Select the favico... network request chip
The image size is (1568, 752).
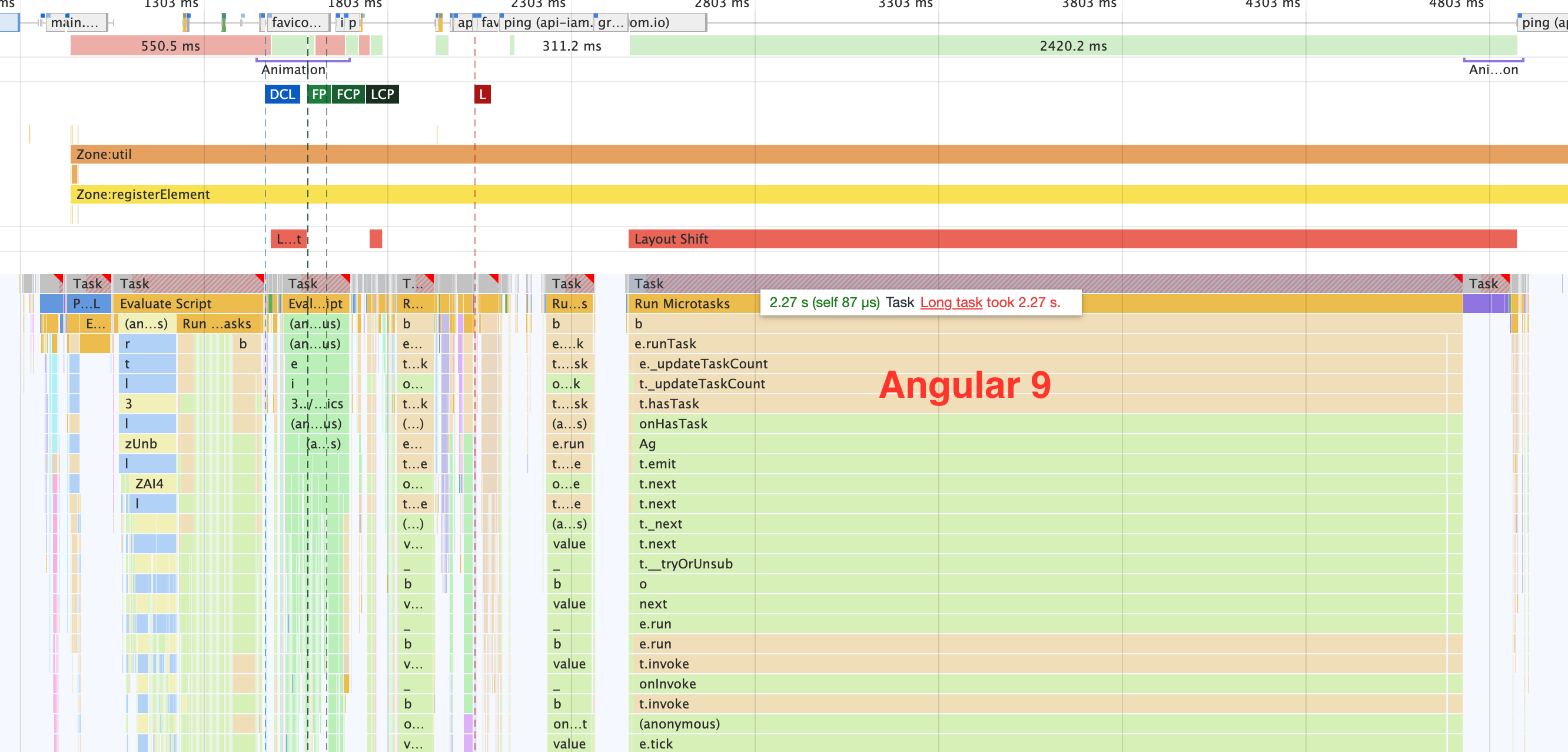tap(297, 23)
